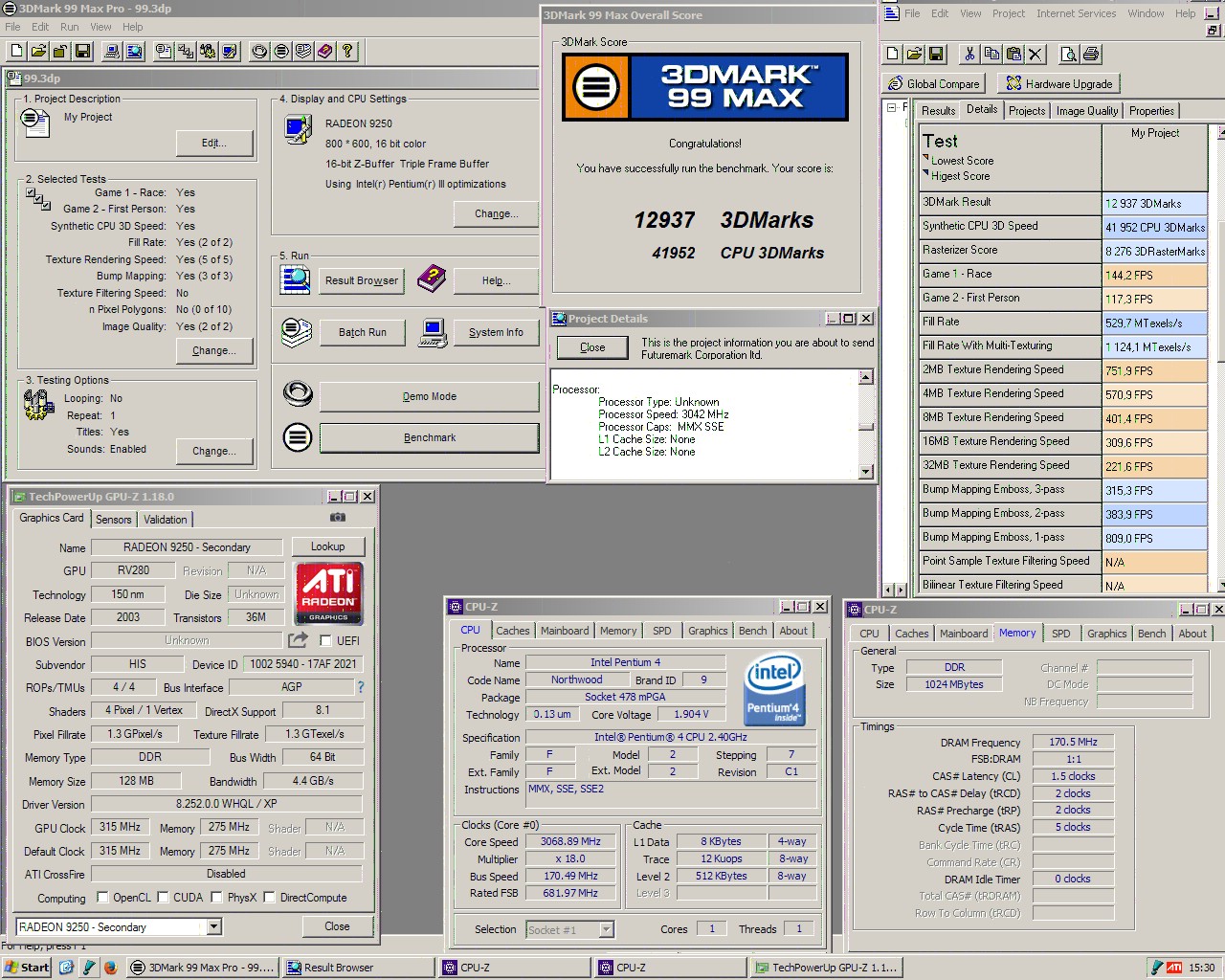
Task: Click the Copy icon in Result Browser toolbar
Action: (991, 54)
